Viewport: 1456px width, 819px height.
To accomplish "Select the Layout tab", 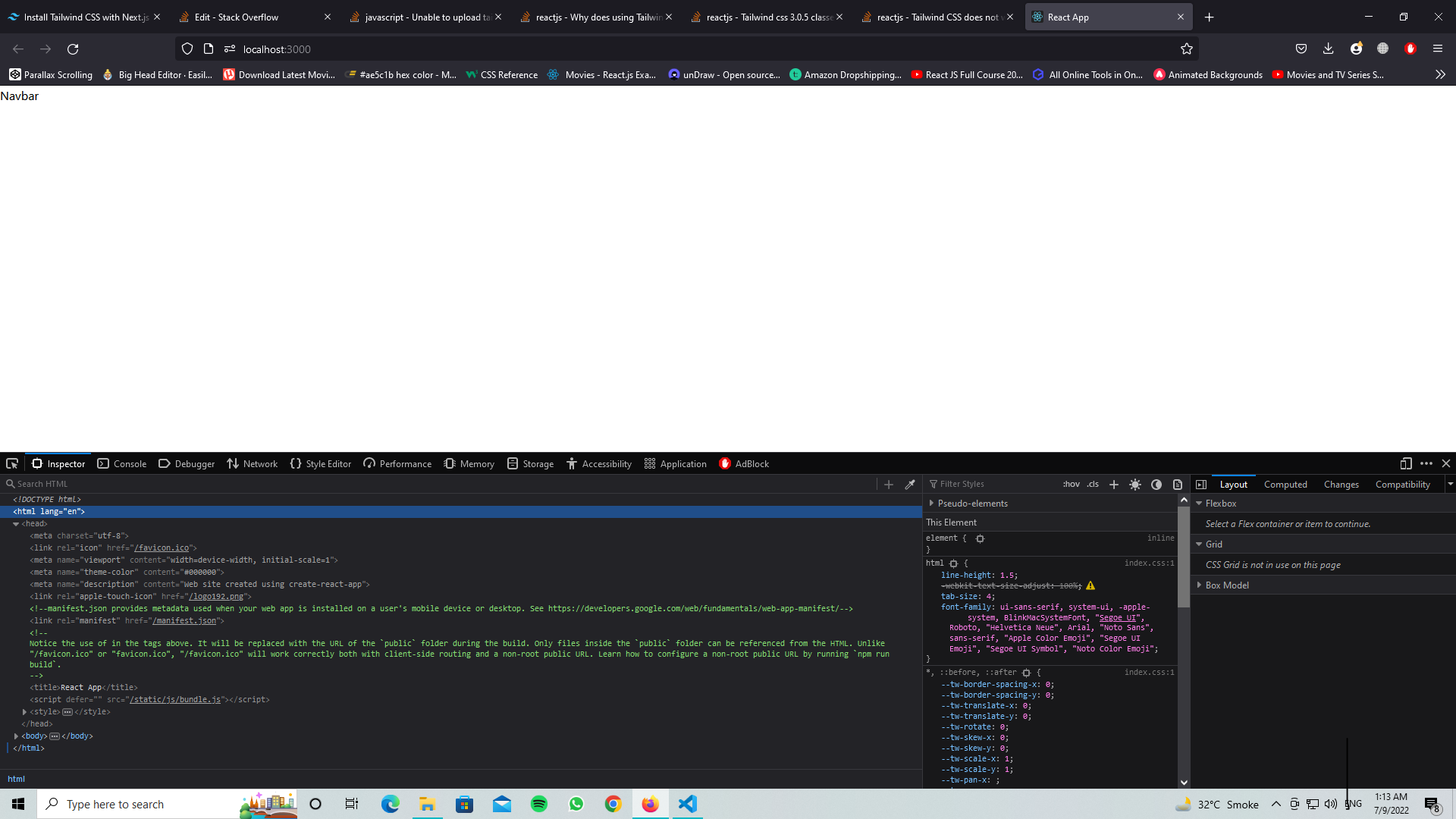I will (x=1233, y=484).
